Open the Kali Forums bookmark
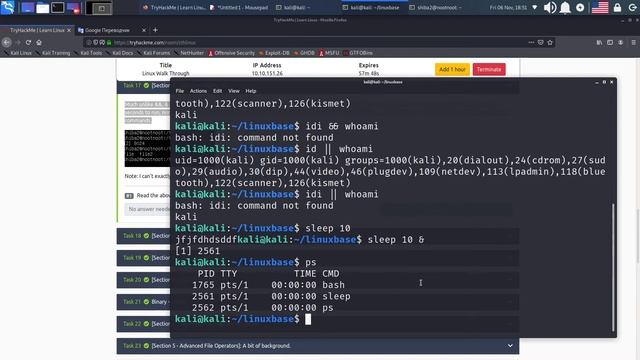Screen dimensions: 640x360 click(153, 53)
